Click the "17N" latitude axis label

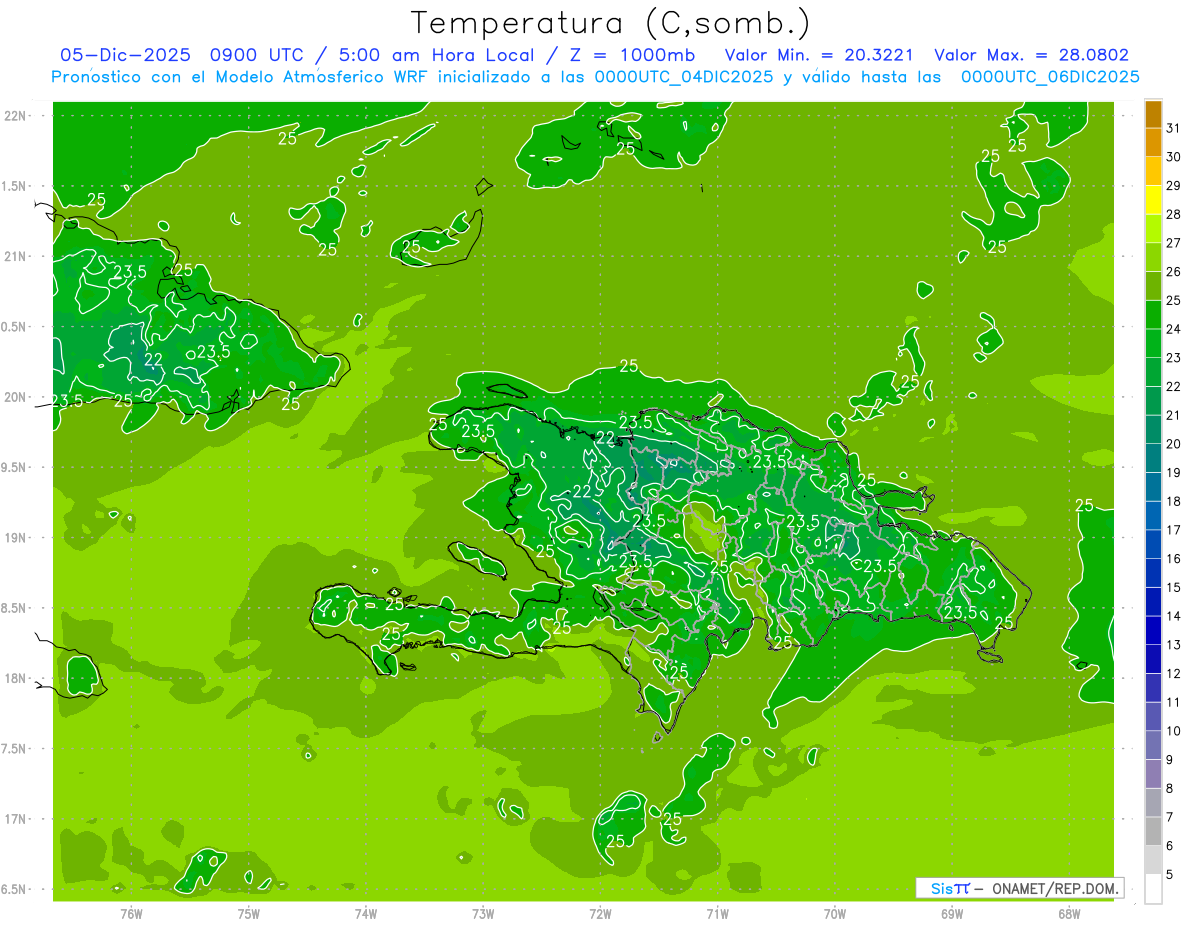tap(16, 819)
